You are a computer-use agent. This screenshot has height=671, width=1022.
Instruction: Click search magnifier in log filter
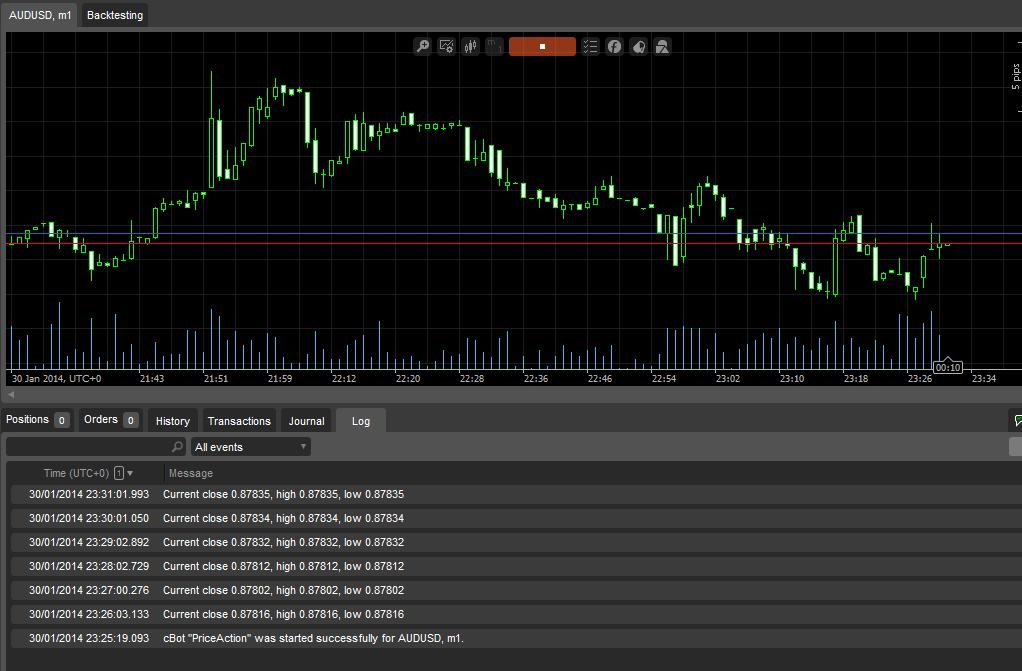(x=177, y=447)
